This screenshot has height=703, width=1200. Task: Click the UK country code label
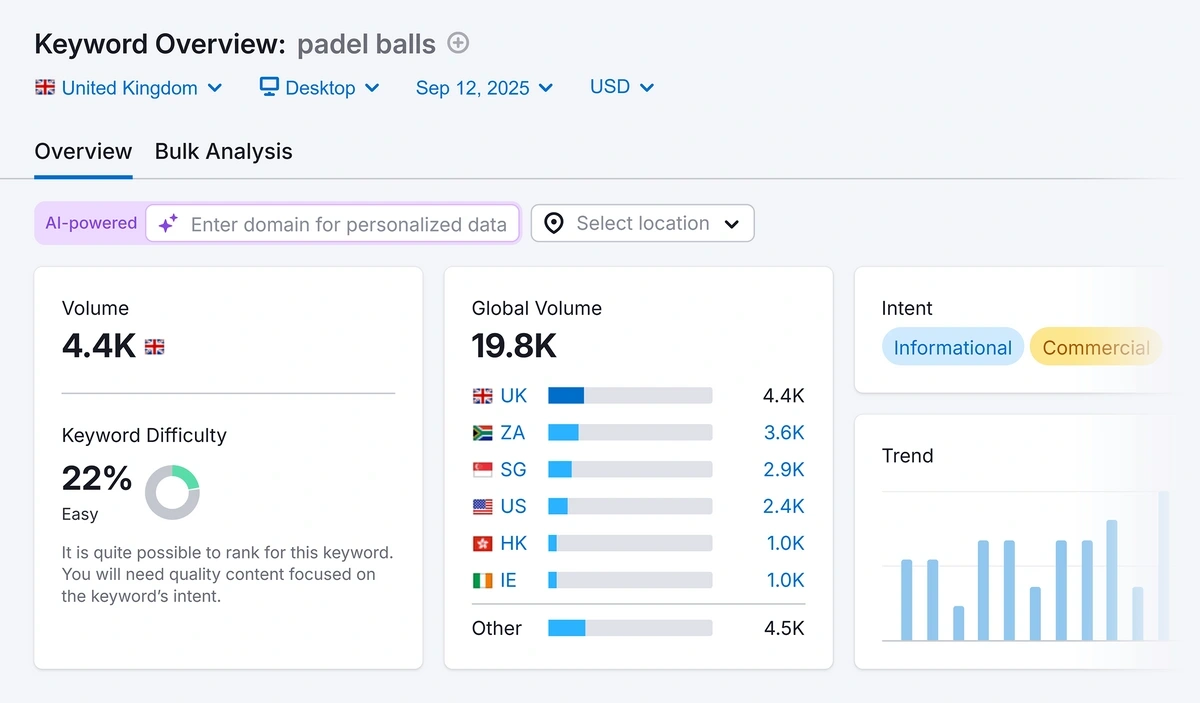(514, 396)
